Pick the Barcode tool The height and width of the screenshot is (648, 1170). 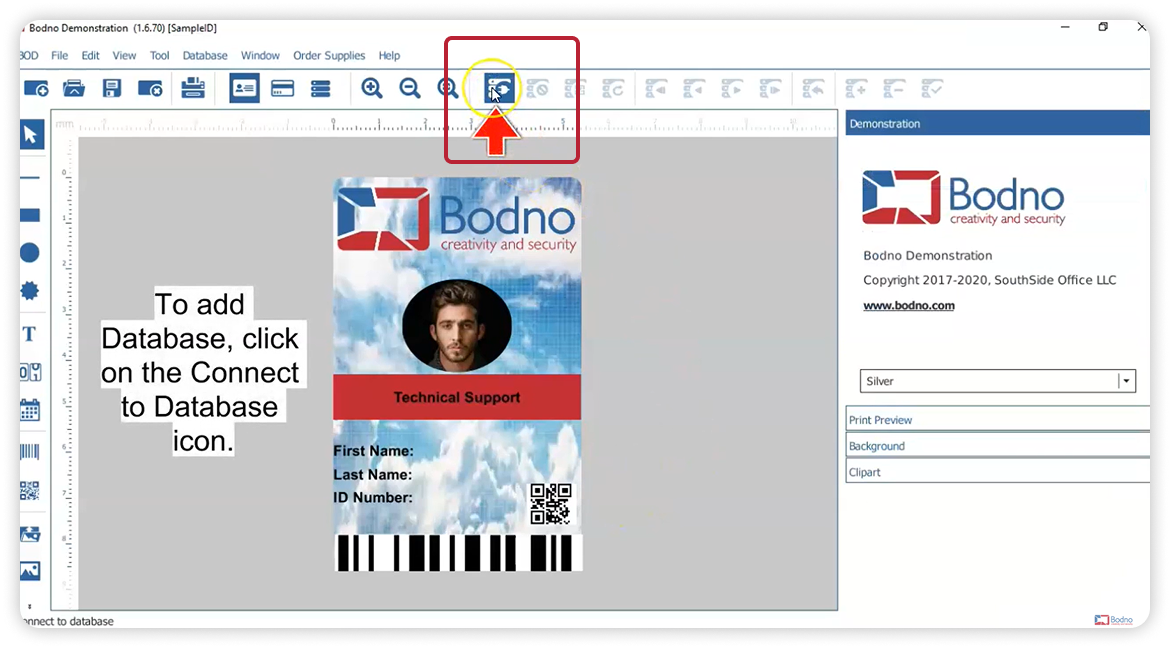coord(30,452)
